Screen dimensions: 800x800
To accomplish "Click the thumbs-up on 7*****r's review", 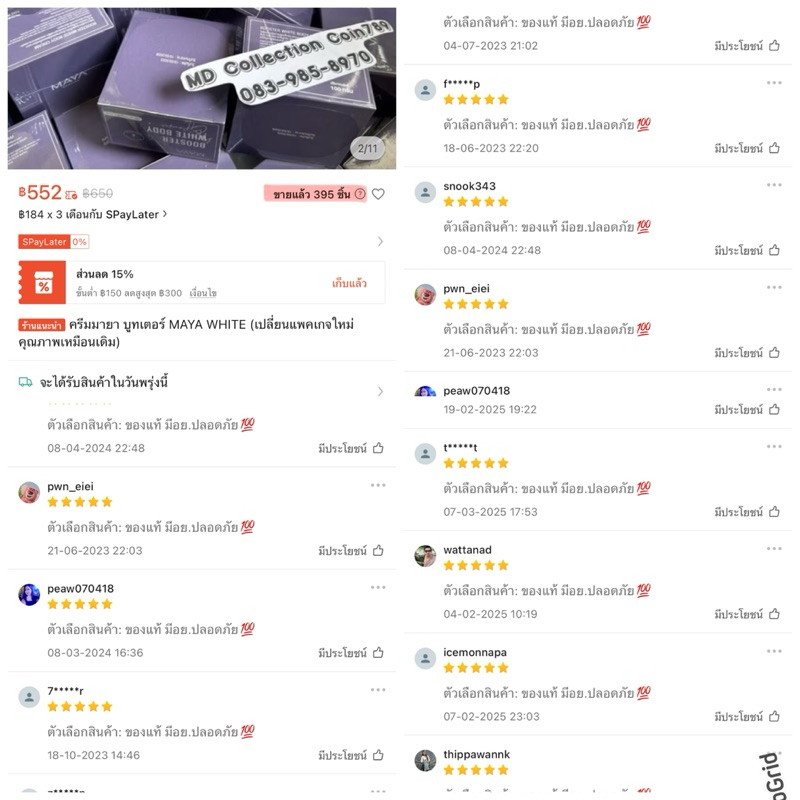I will tap(378, 755).
